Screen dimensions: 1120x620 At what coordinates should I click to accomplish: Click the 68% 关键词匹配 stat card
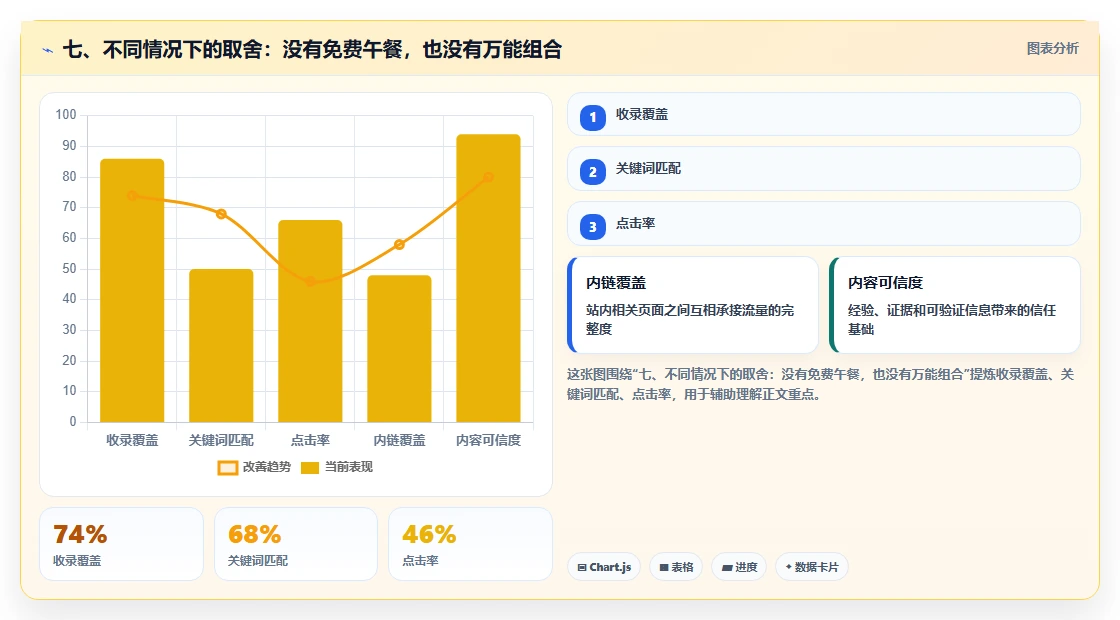pos(296,544)
